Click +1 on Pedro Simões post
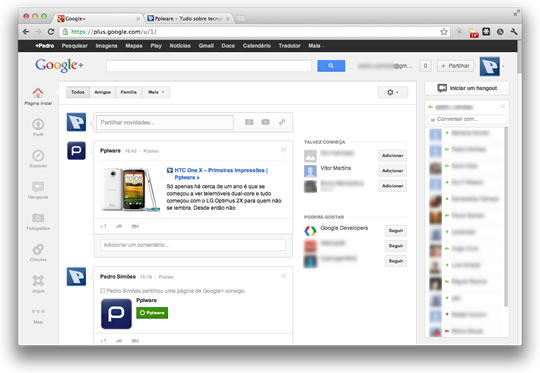Image resolution: width=540 pixels, height=373 pixels. 103,341
